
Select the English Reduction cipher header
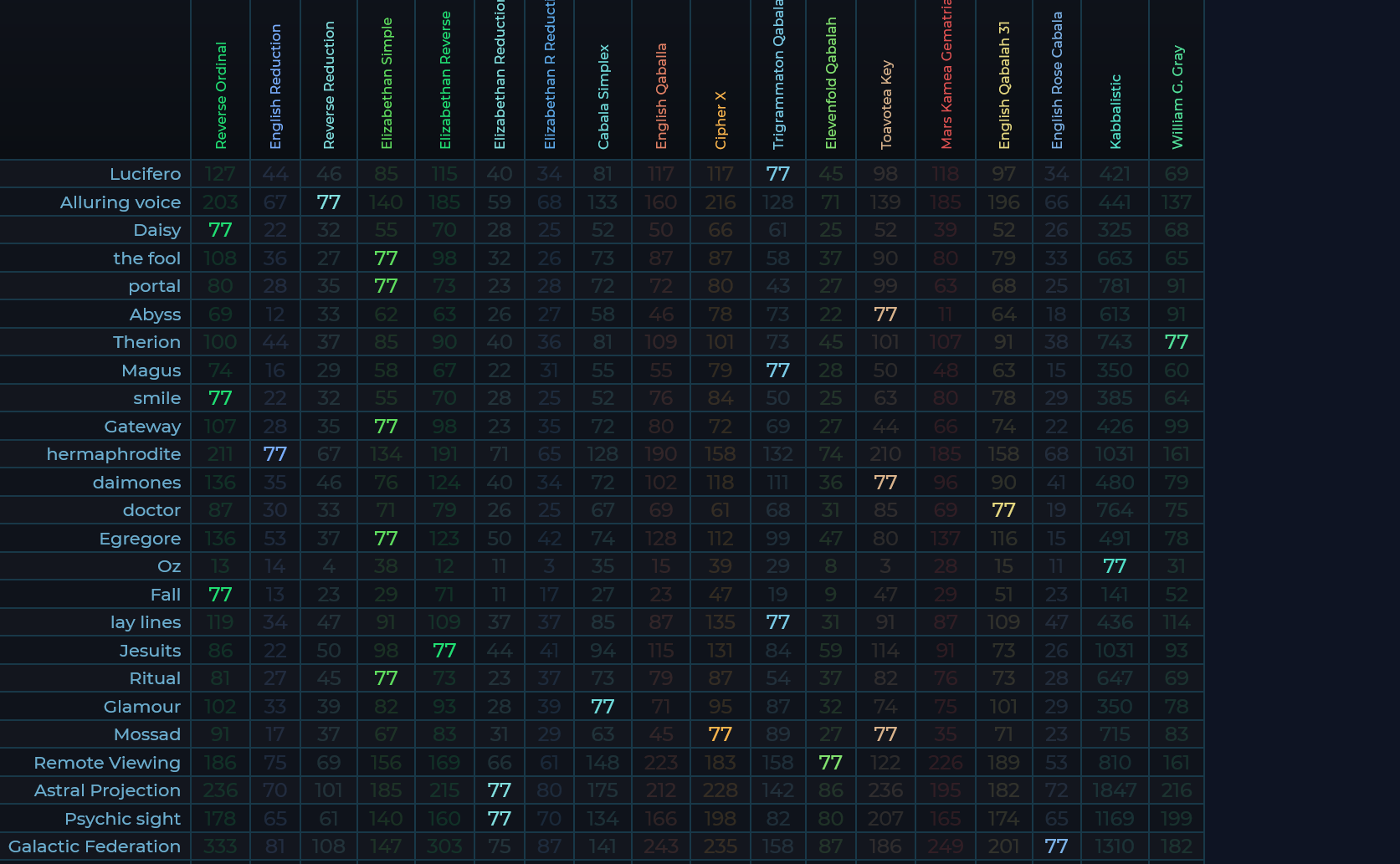coord(275,87)
